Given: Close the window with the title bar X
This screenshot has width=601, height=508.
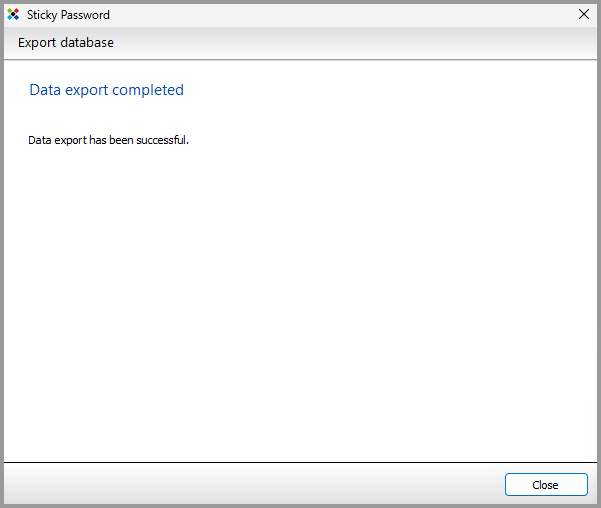Looking at the screenshot, I should (584, 15).
